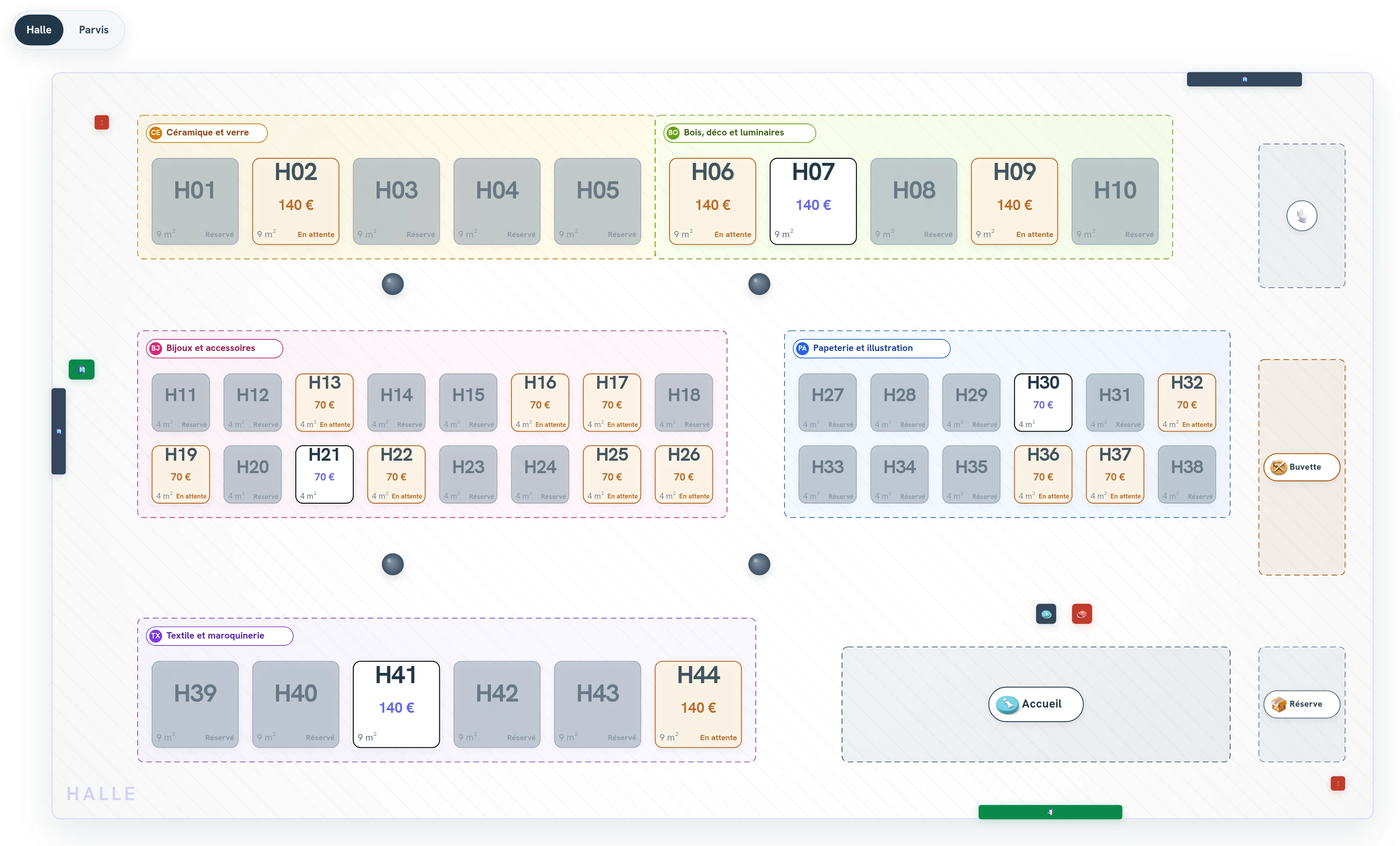
Task: Click pending stand H36
Action: pos(1042,474)
